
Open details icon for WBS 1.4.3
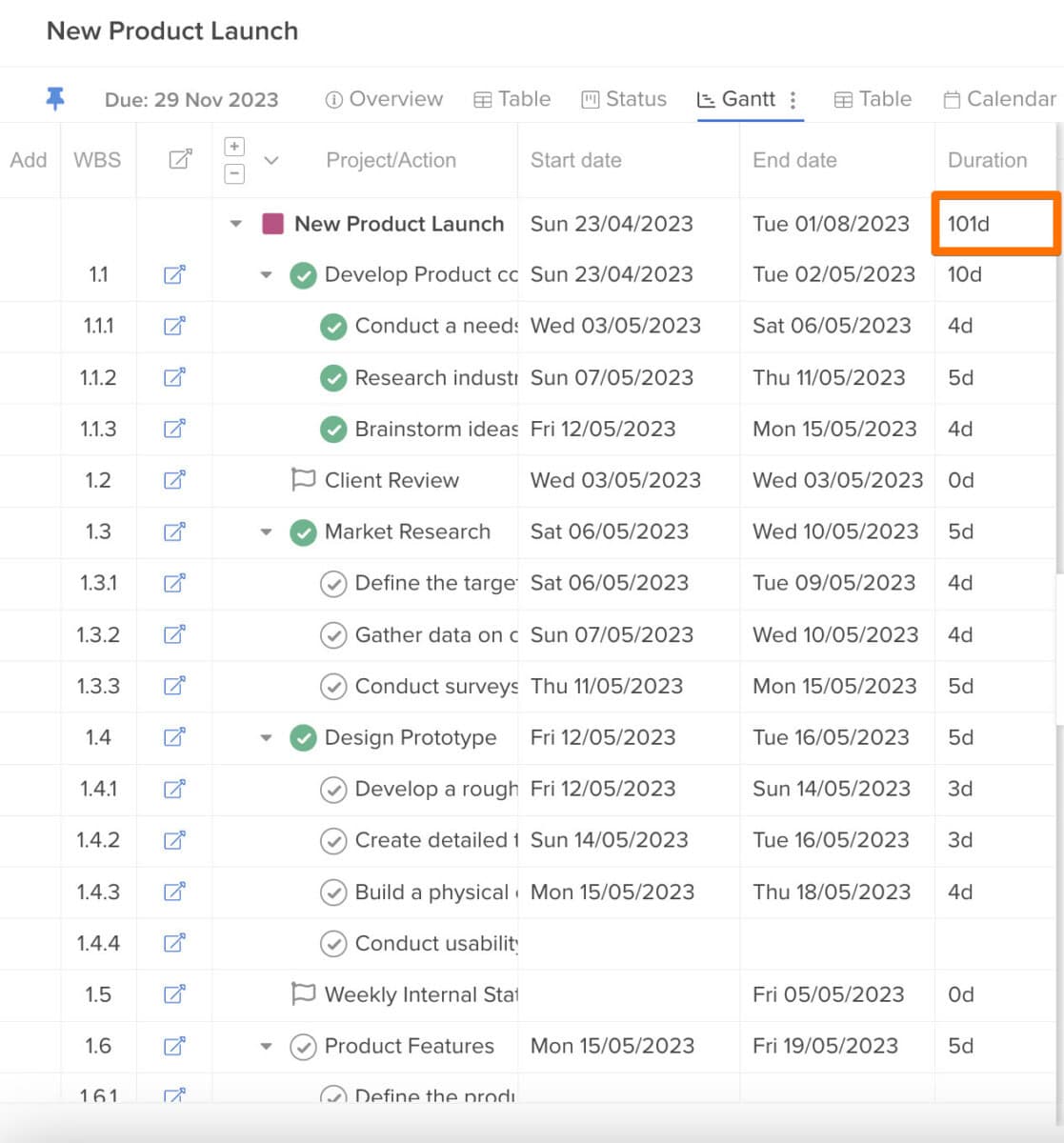(174, 892)
